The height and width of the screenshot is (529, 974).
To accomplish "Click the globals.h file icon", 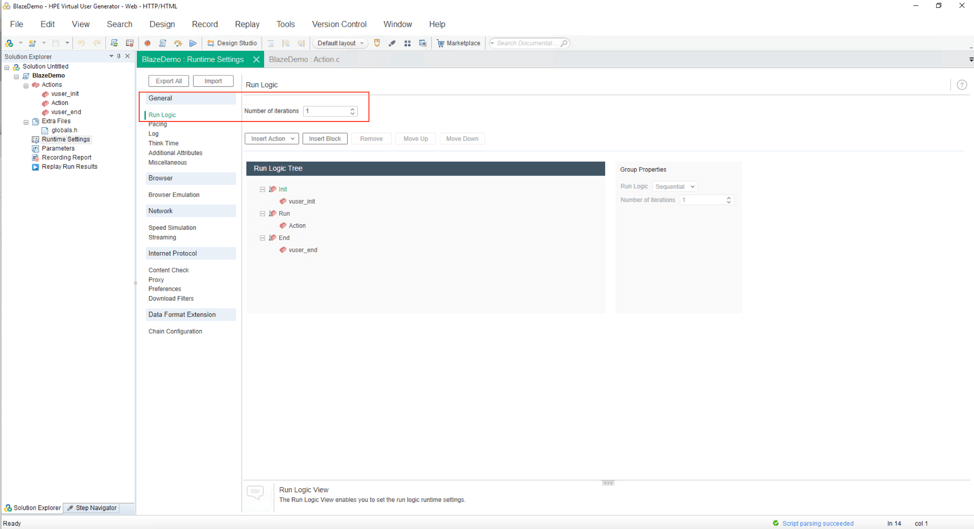I will [x=45, y=130].
